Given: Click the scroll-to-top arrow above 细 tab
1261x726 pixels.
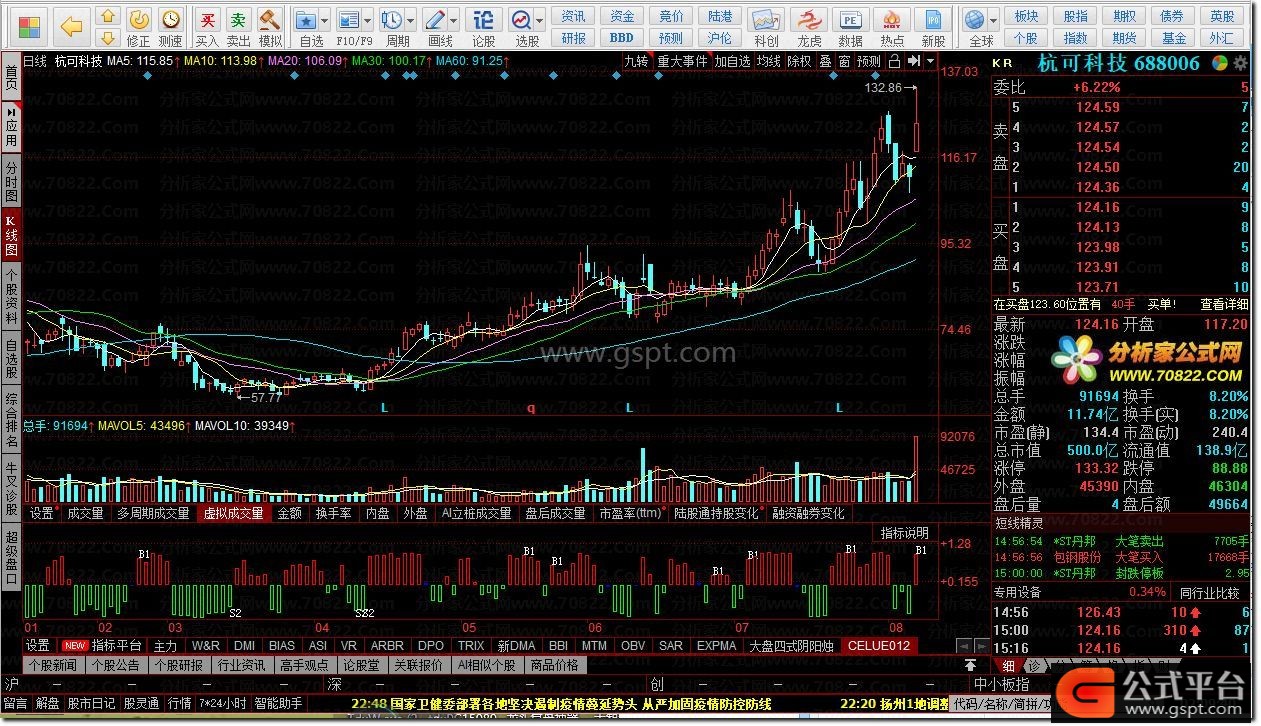Looking at the screenshot, I should pos(969,664).
